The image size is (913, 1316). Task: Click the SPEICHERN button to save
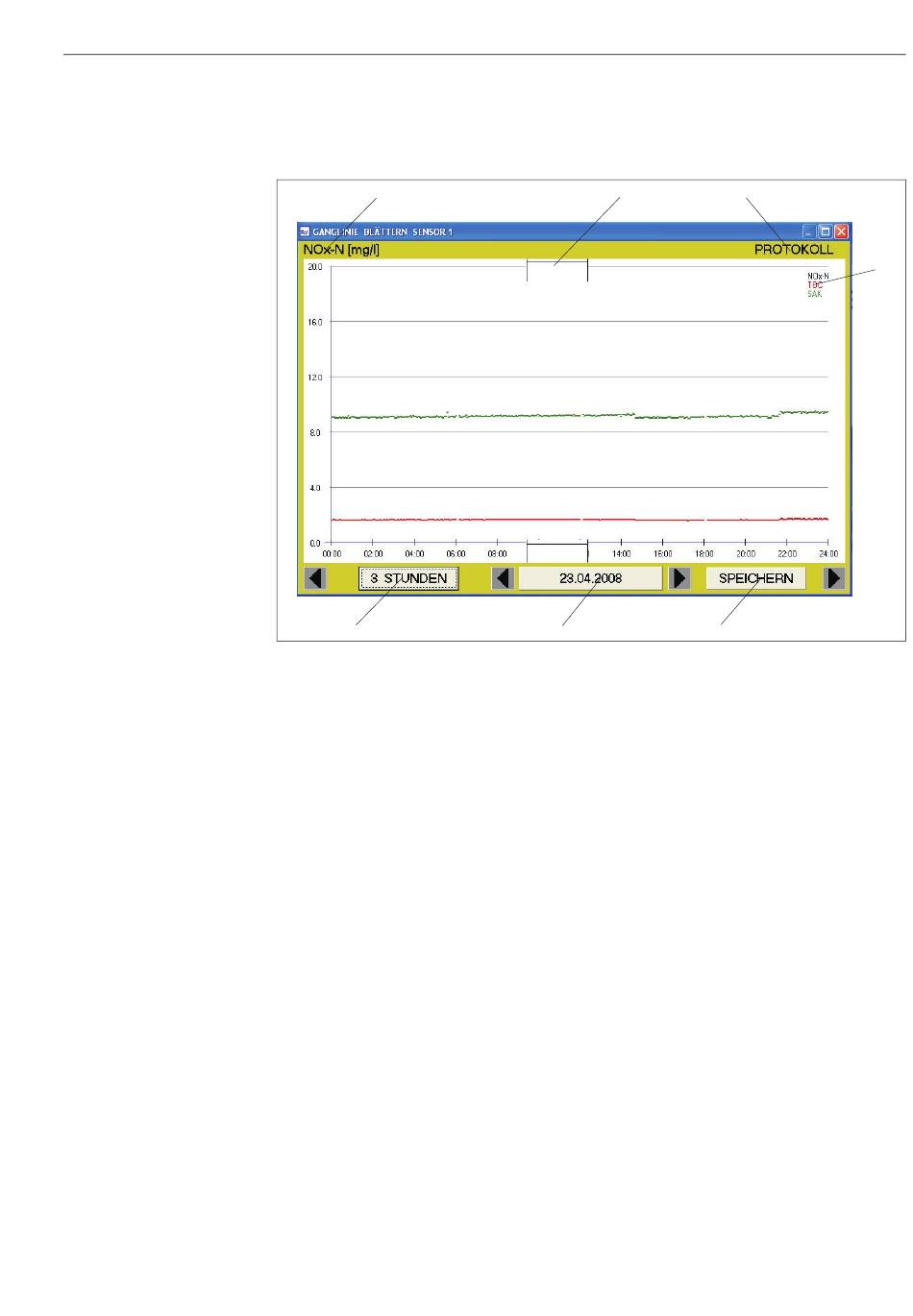pyautogui.click(x=755, y=578)
